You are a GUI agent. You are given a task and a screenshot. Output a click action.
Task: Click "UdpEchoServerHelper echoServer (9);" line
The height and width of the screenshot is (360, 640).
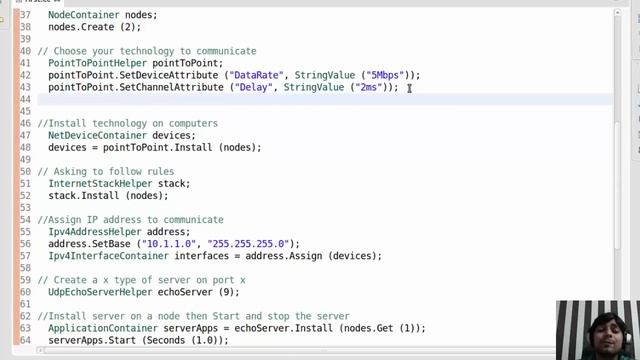(x=144, y=292)
